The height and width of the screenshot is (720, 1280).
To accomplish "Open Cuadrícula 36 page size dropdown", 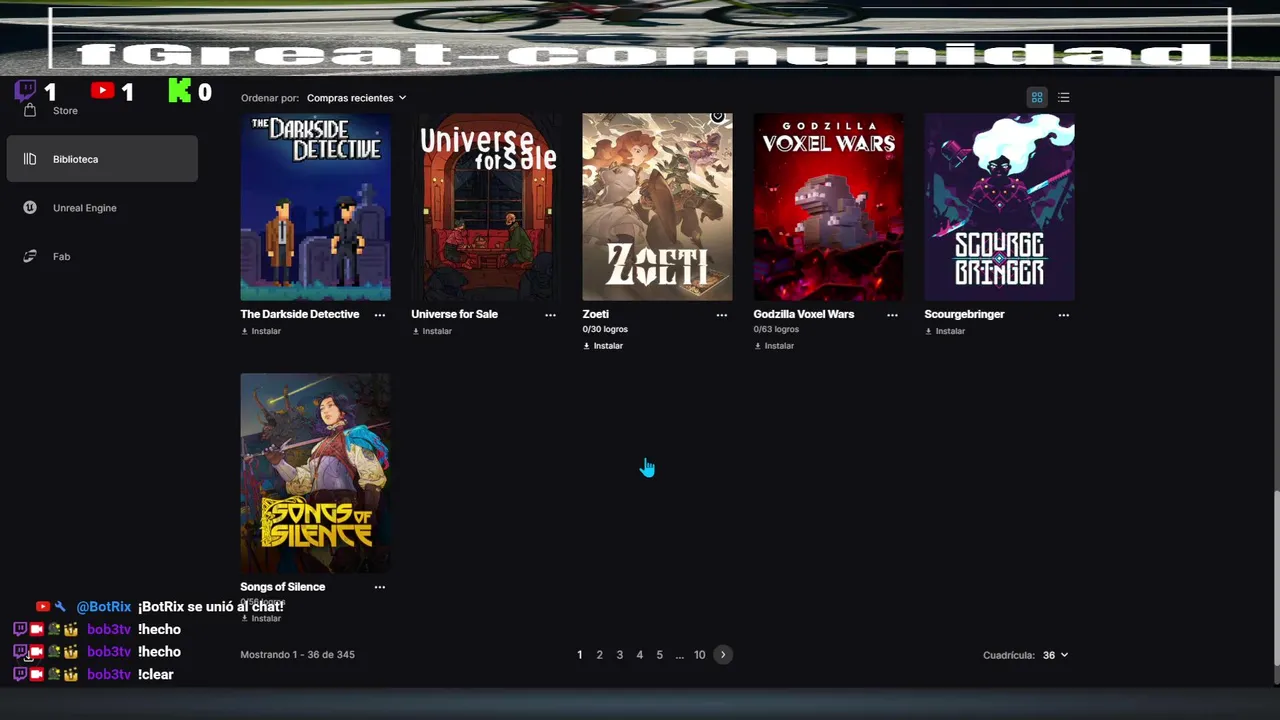I will (x=1055, y=655).
